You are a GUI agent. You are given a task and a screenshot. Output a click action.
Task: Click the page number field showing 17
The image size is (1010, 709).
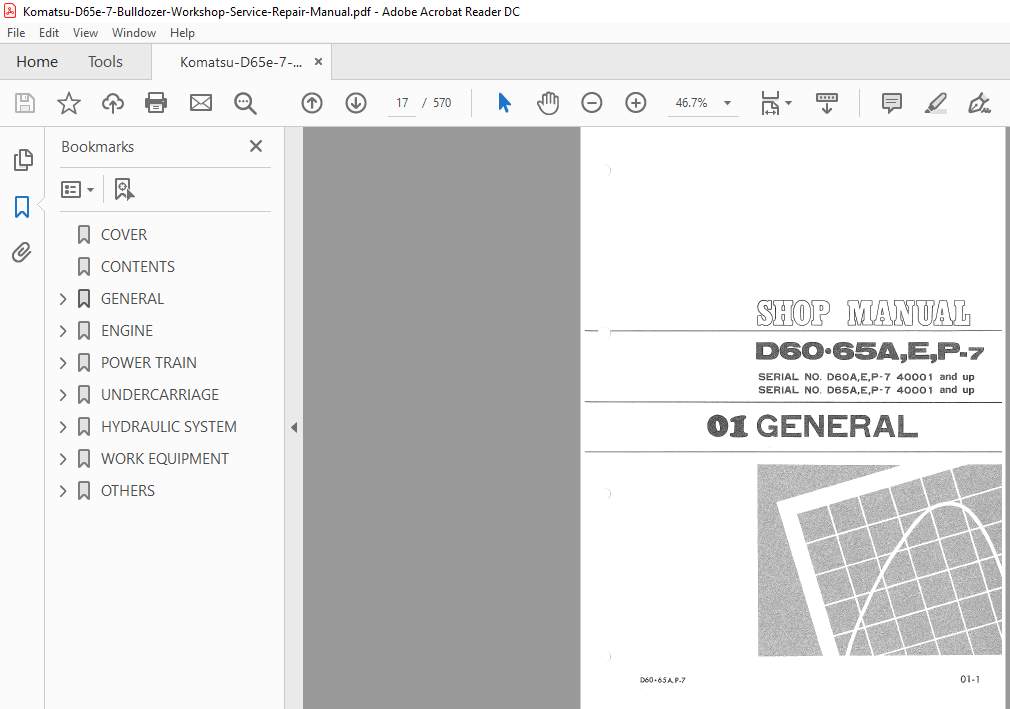coord(402,103)
